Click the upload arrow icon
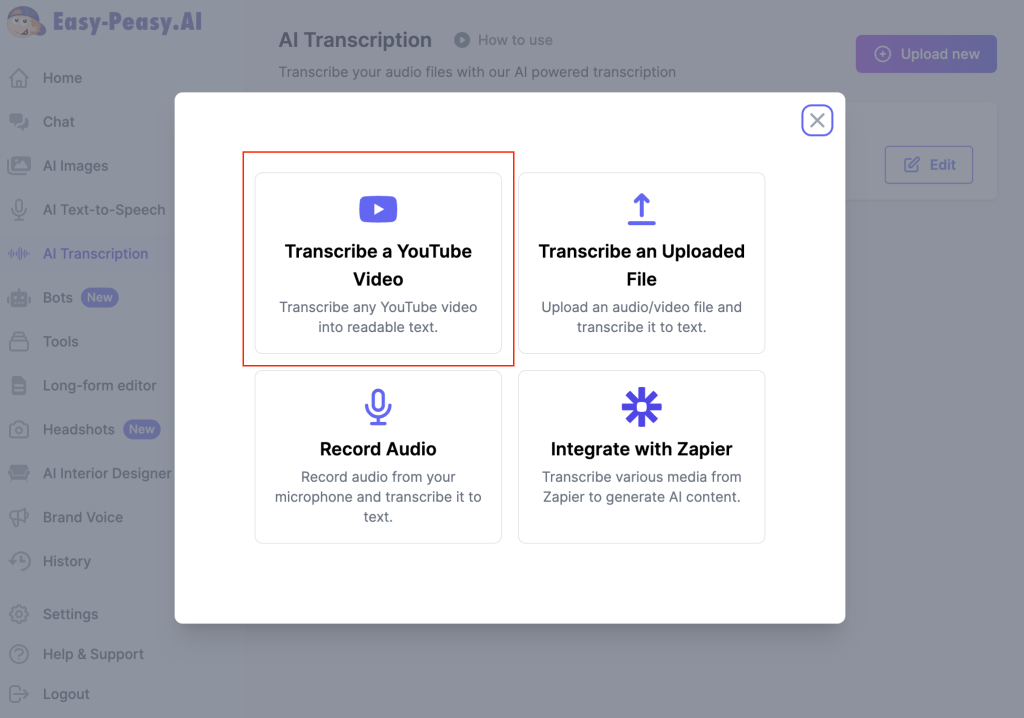 pos(641,209)
